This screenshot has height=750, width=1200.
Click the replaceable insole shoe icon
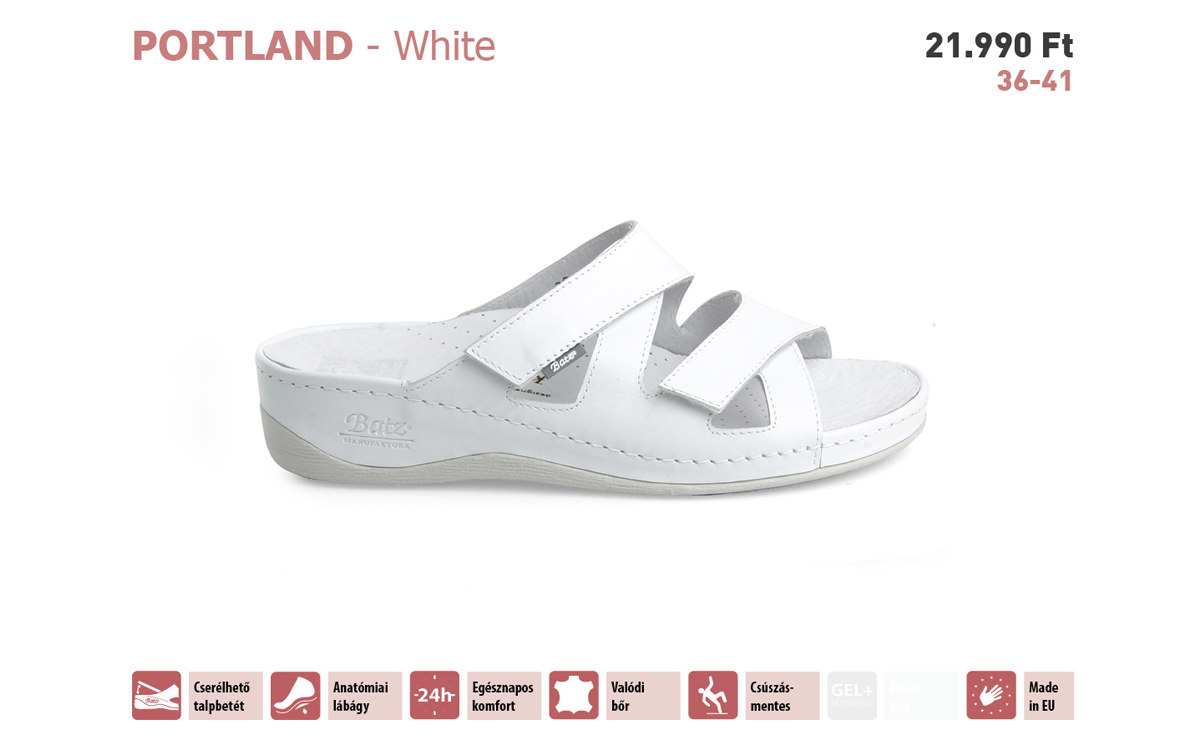pos(156,695)
